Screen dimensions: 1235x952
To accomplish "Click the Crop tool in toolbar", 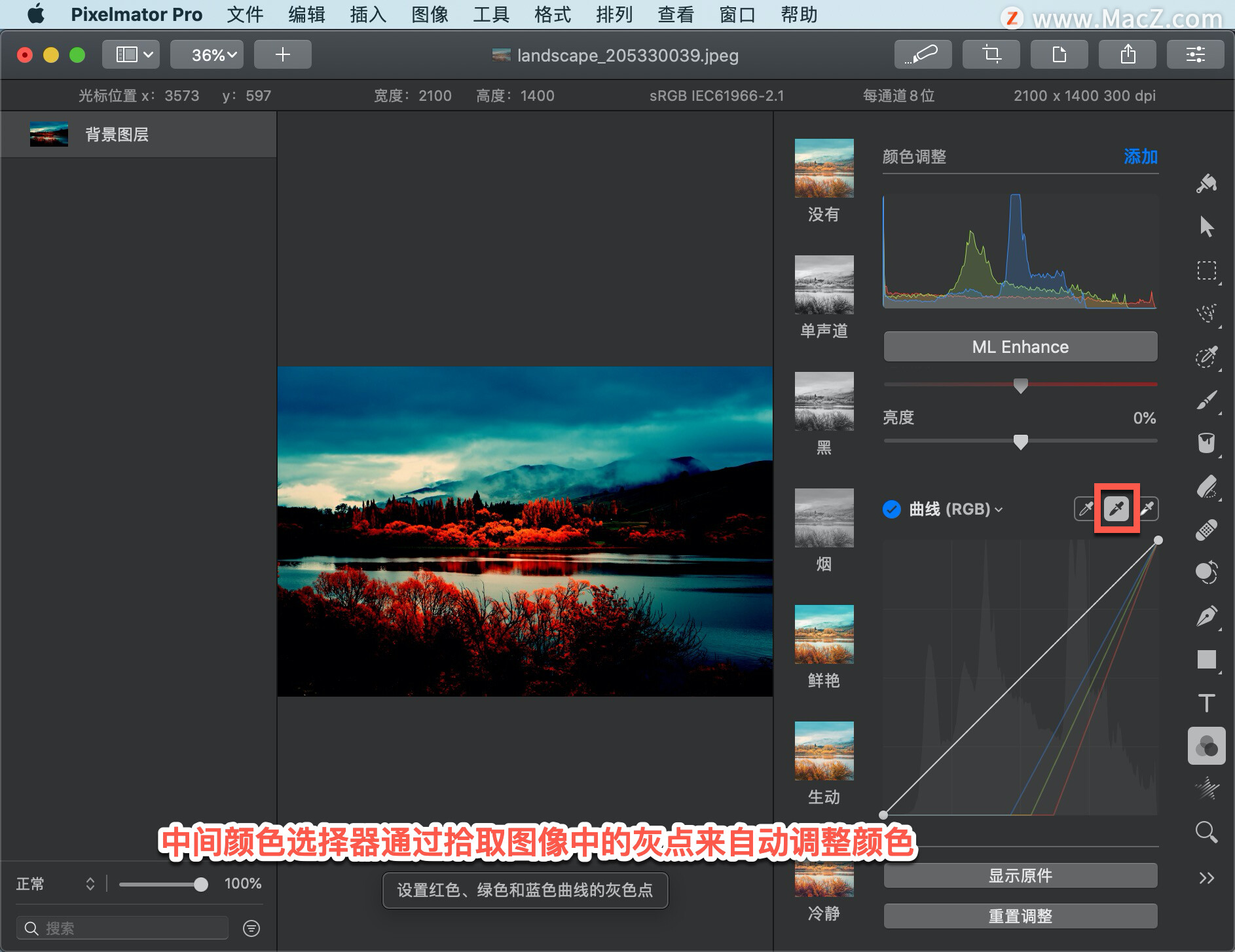I will coord(991,54).
